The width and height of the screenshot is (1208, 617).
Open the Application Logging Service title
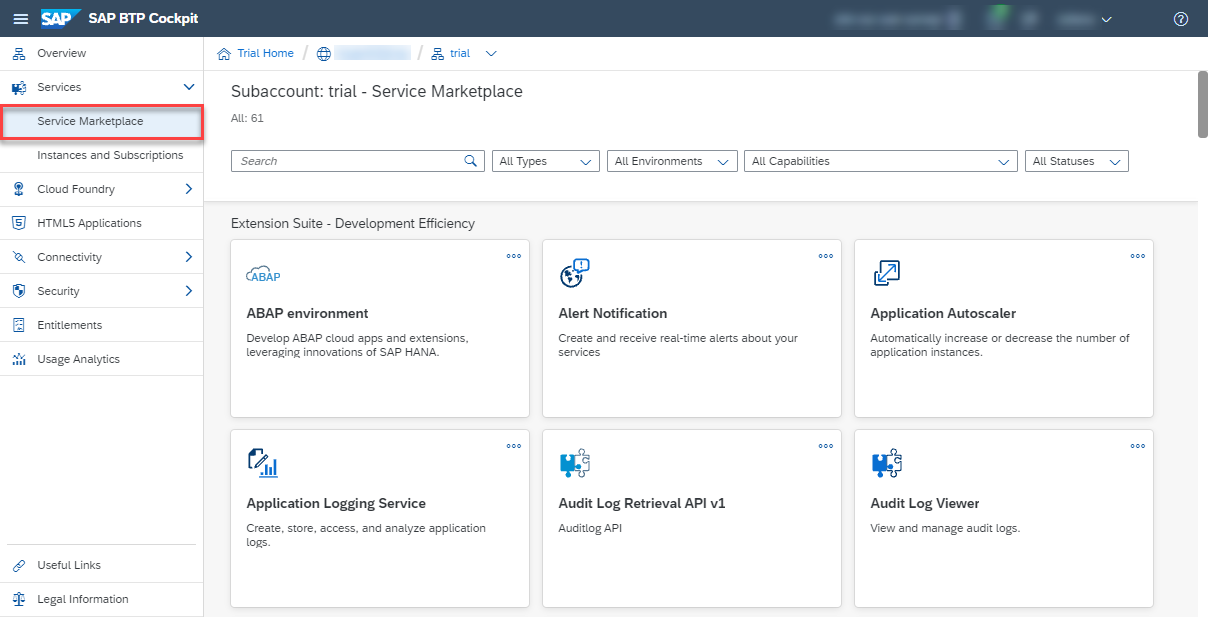[336, 503]
